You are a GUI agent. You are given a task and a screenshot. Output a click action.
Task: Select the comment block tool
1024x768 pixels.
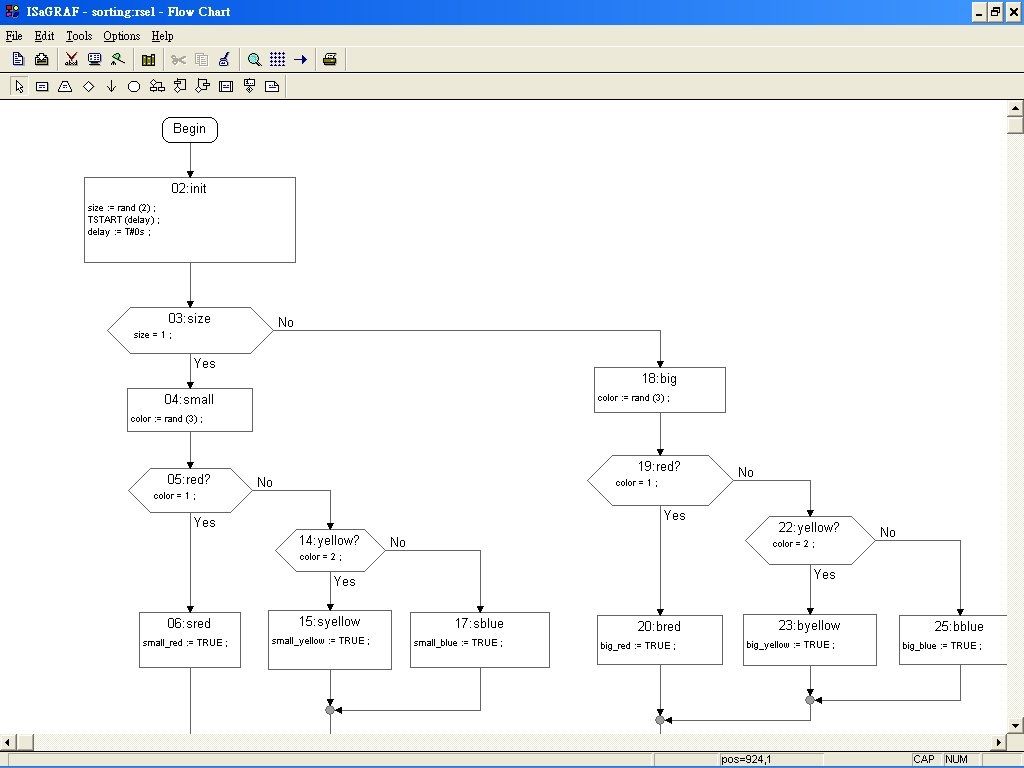pos(271,86)
